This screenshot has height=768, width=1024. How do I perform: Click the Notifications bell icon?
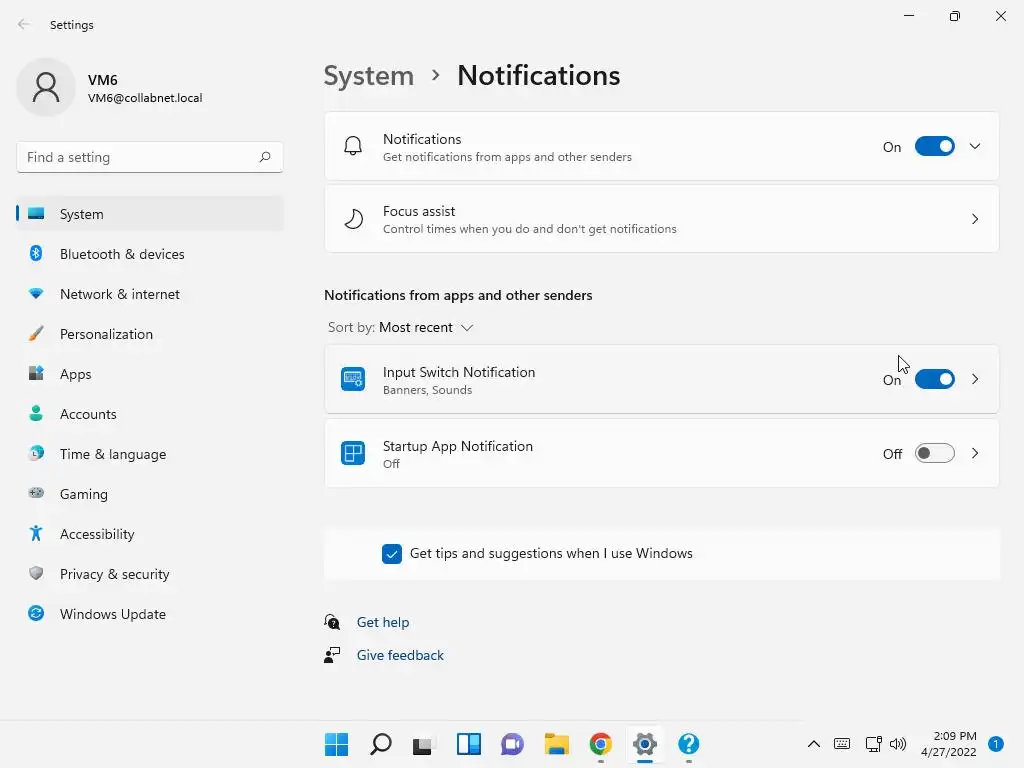tap(353, 147)
